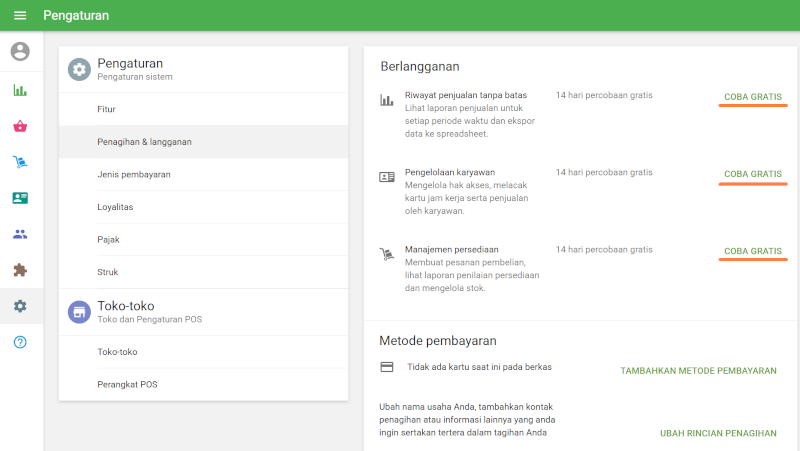Open the hamburger navigation menu
The width and height of the screenshot is (800, 451).
tap(20, 16)
